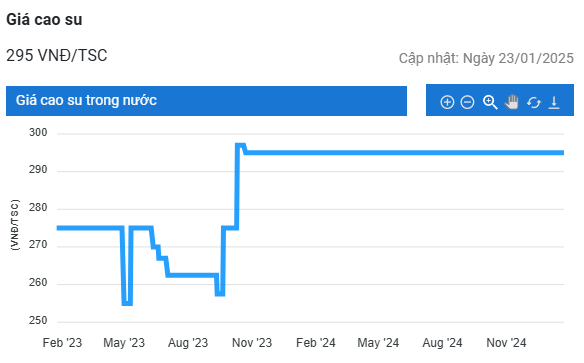Activate the hand panning tool
Image resolution: width=584 pixels, height=363 pixels.
(512, 102)
